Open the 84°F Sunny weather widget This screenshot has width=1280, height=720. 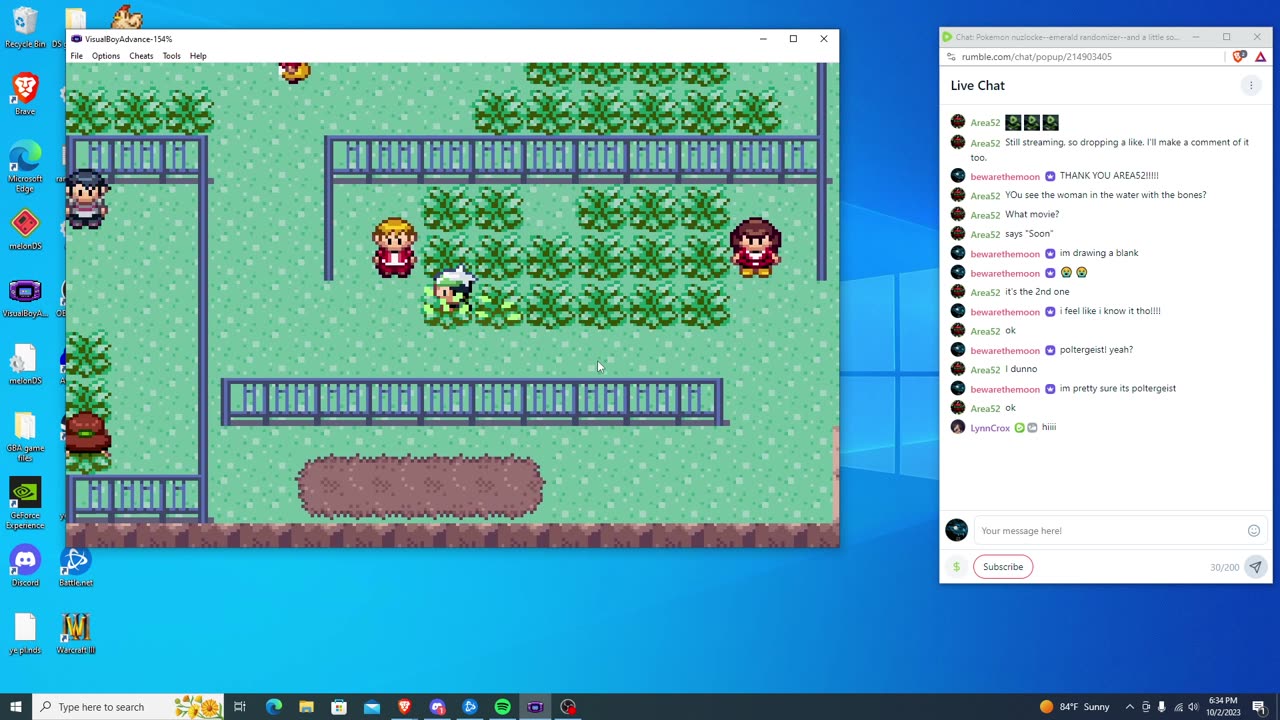(1075, 707)
